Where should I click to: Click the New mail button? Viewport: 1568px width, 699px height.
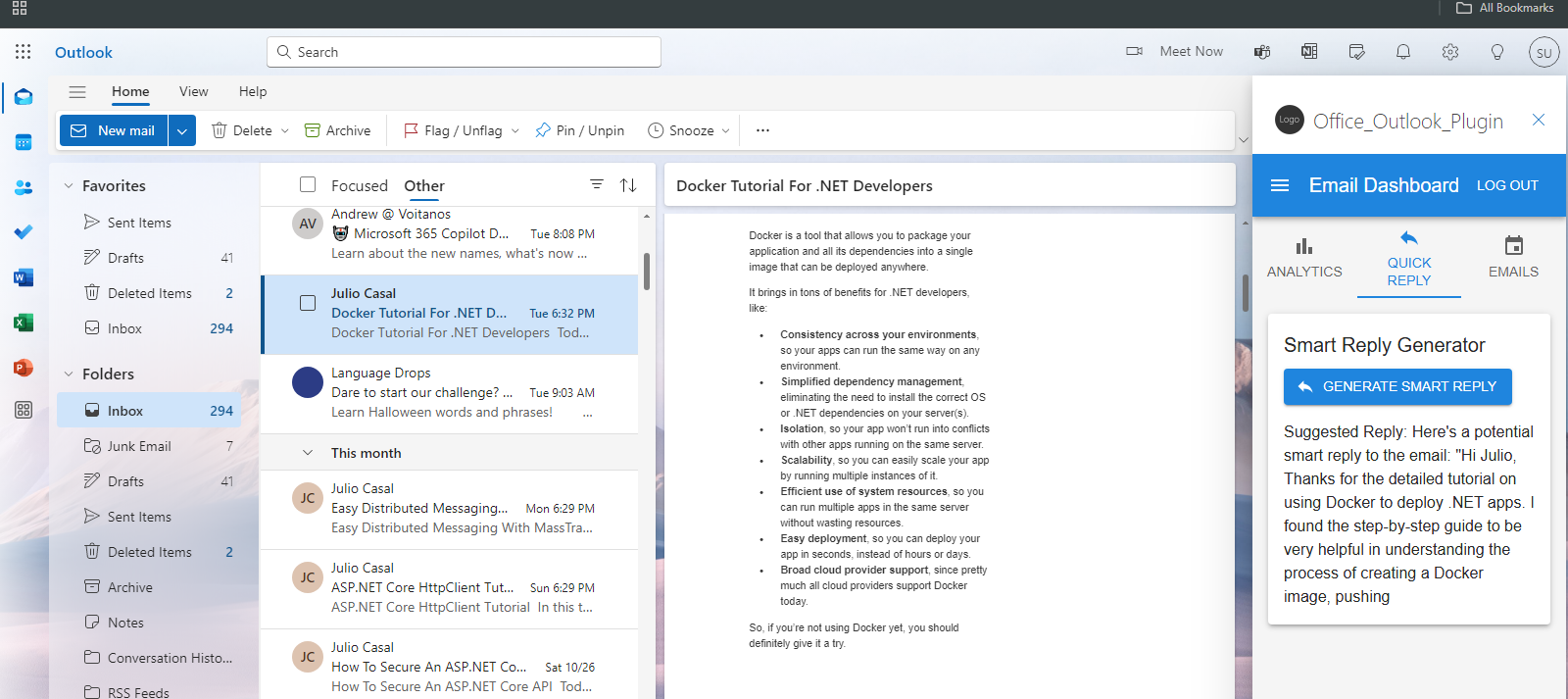coord(114,130)
